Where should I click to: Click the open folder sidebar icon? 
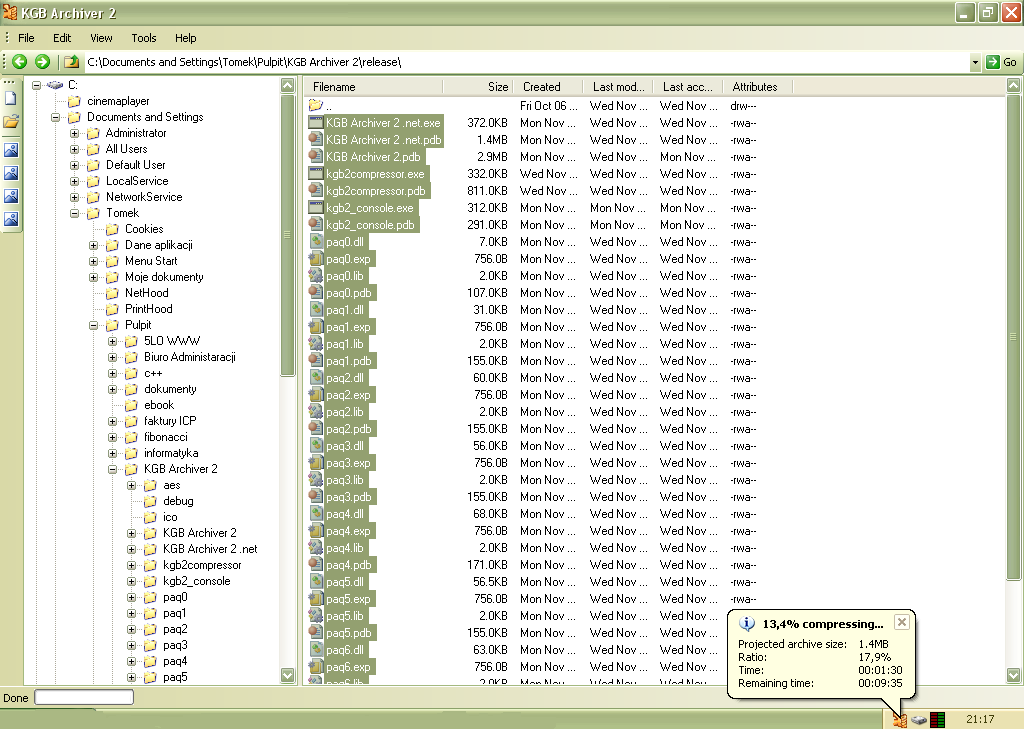coord(11,122)
